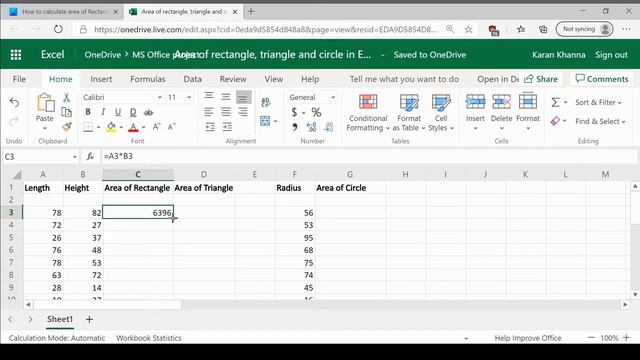The height and width of the screenshot is (360, 640).
Task: Switch to the Insert tab
Action: pos(101,79)
